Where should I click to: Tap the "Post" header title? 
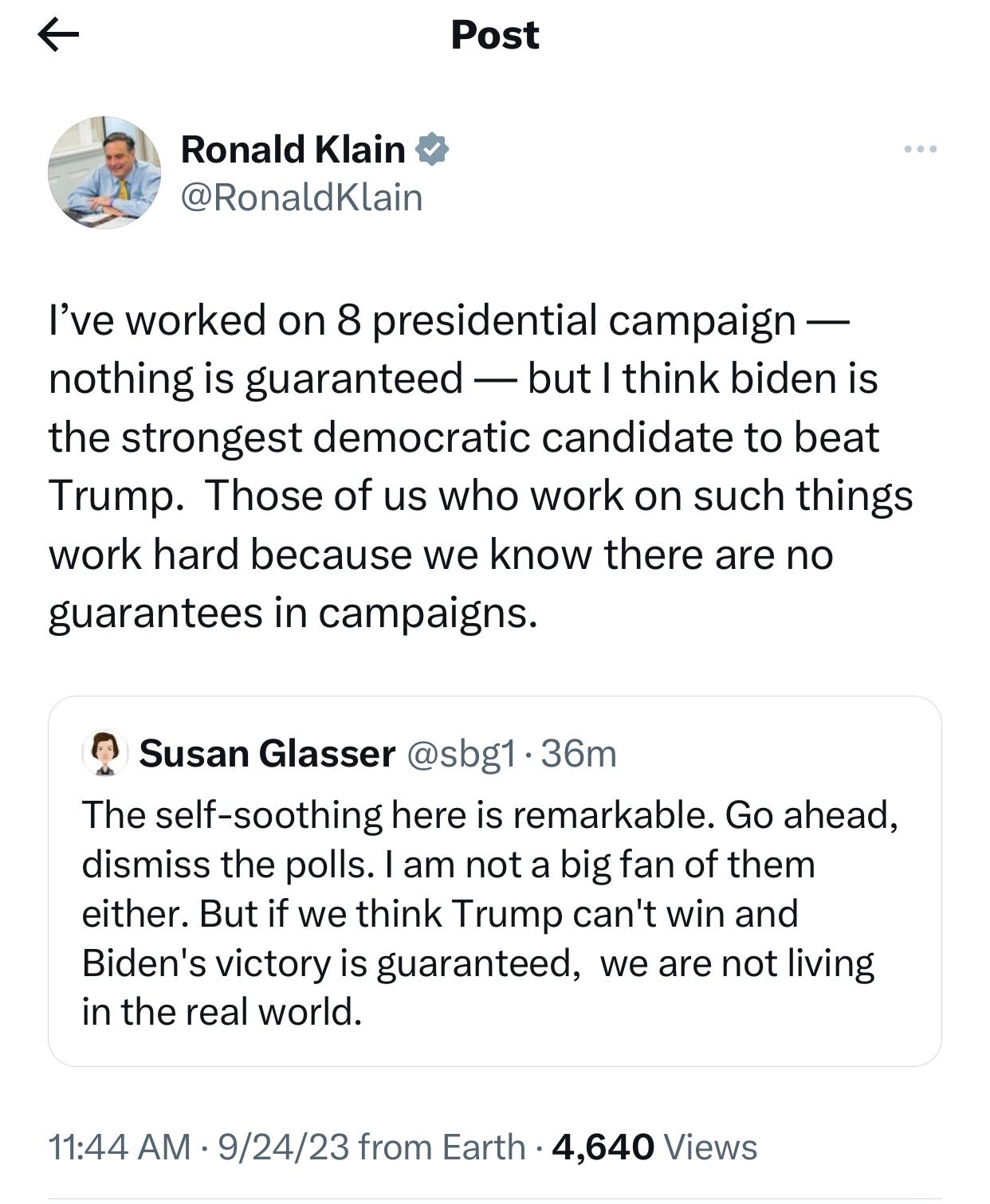point(494,35)
